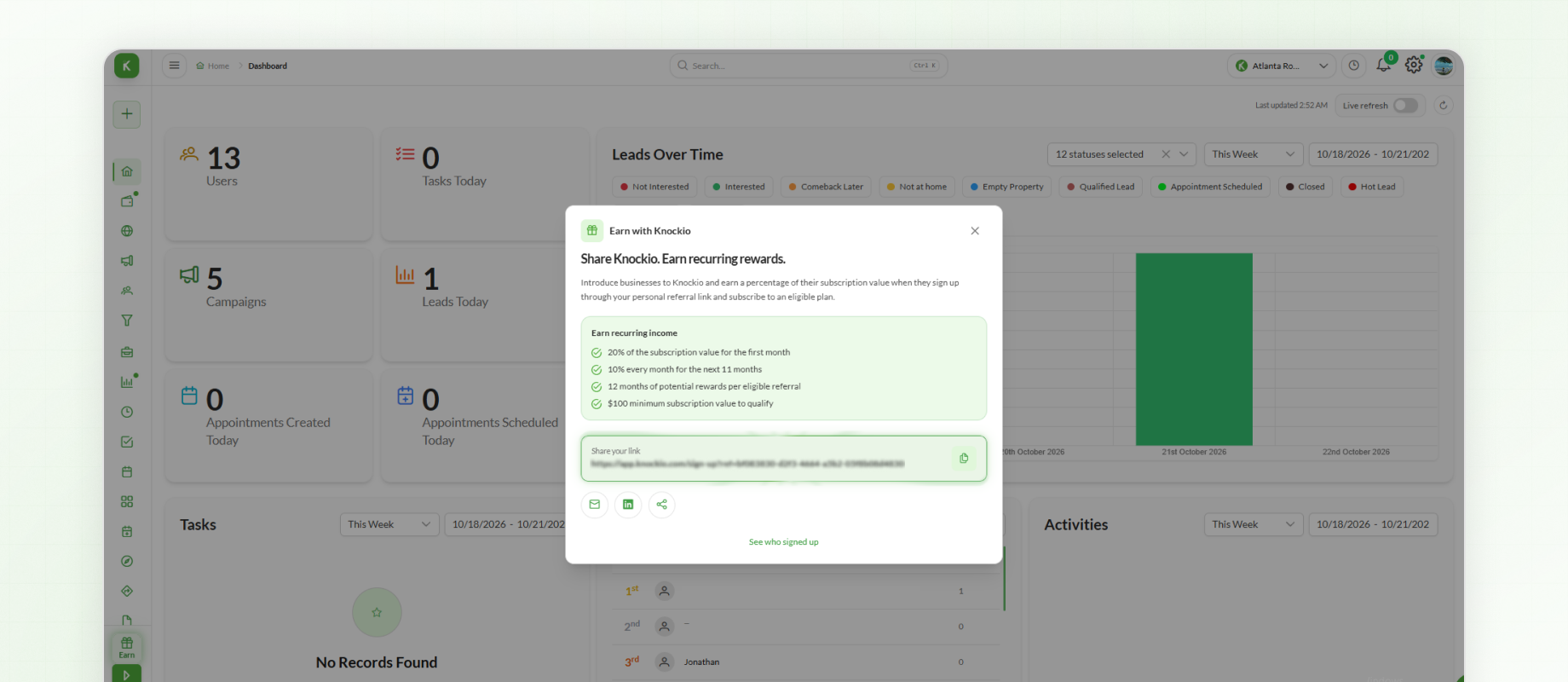
Task: Share referral link via email icon
Action: 595,505
